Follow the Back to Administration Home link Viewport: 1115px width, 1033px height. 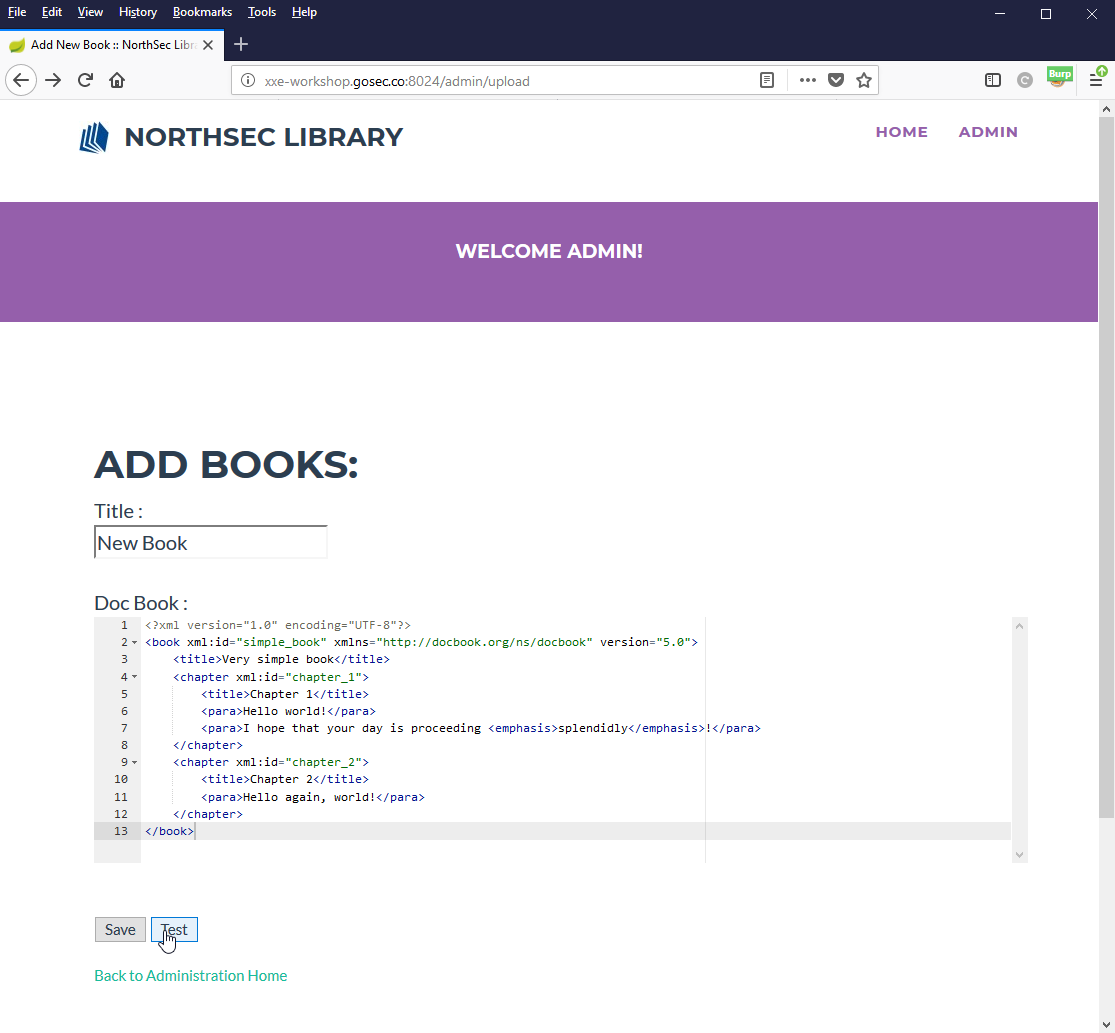[190, 975]
